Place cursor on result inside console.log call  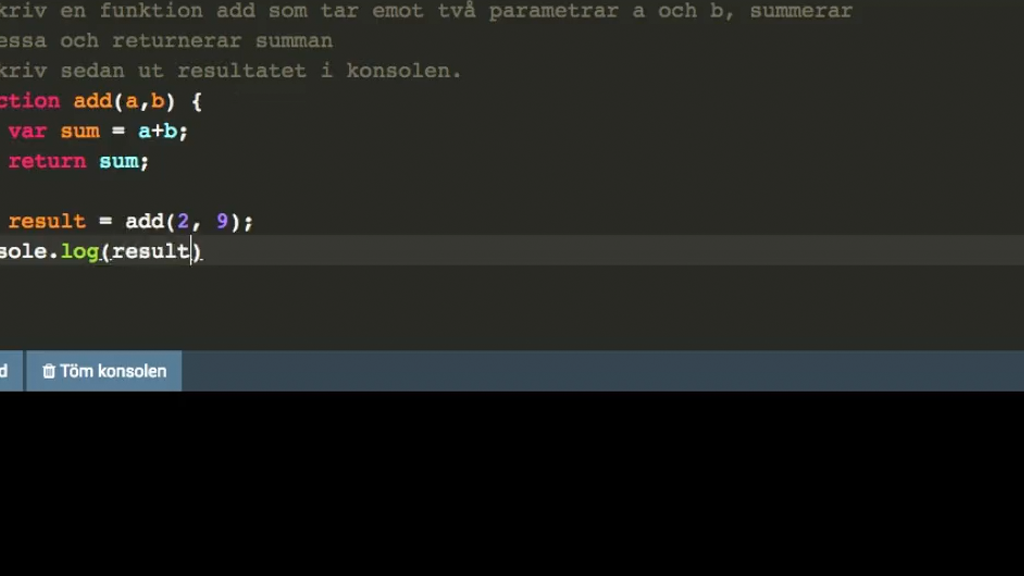151,251
